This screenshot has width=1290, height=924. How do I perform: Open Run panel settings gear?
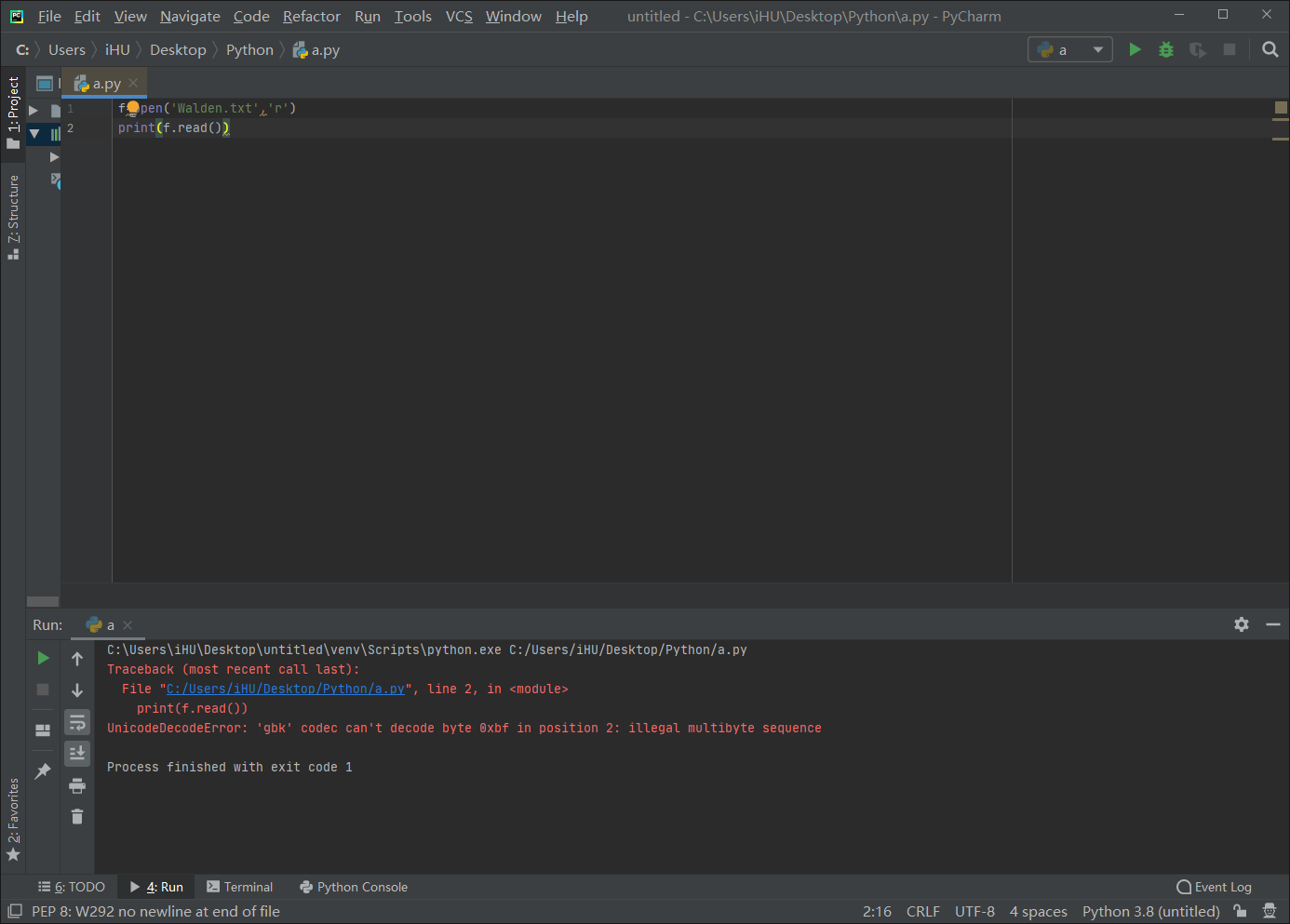(x=1242, y=624)
